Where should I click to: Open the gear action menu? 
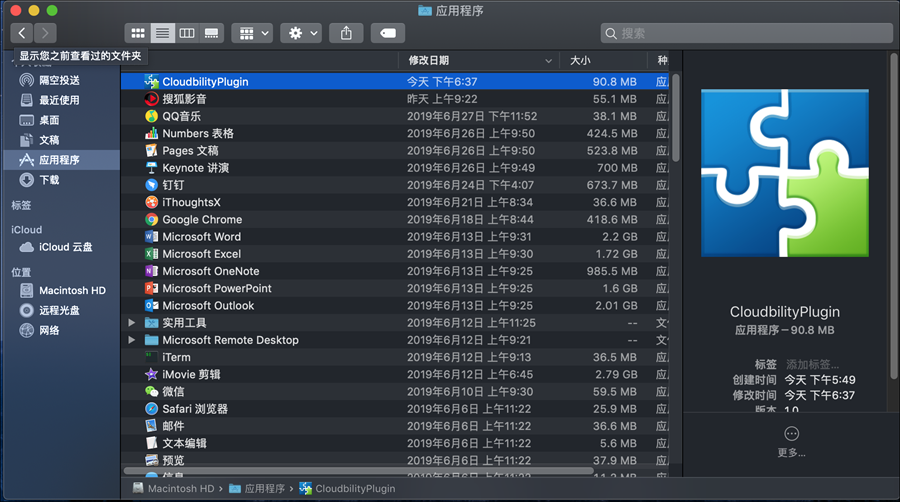[300, 33]
